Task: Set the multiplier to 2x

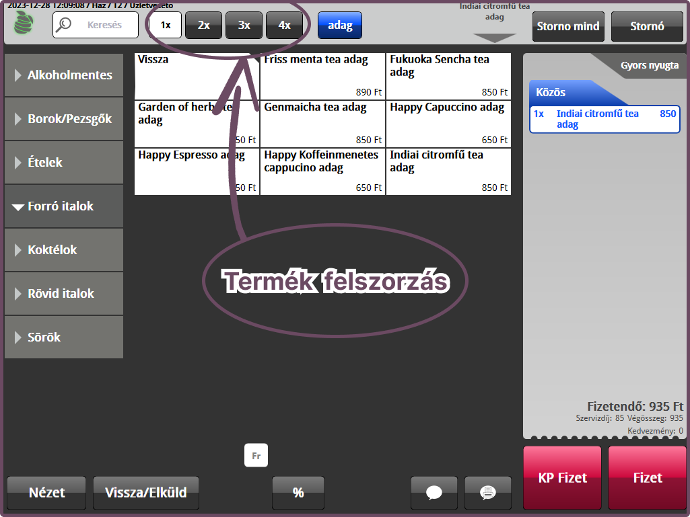Action: point(204,25)
